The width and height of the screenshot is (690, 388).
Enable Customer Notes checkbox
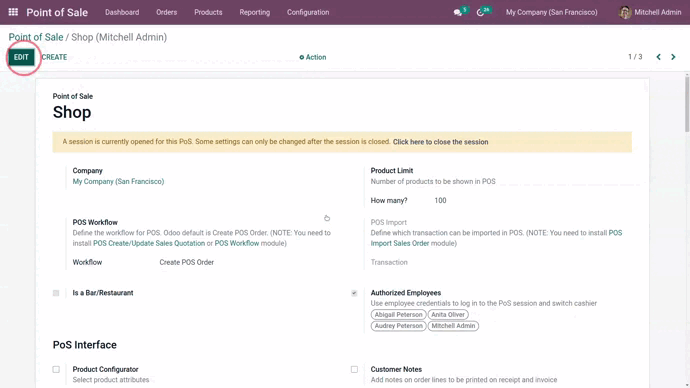[354, 370]
